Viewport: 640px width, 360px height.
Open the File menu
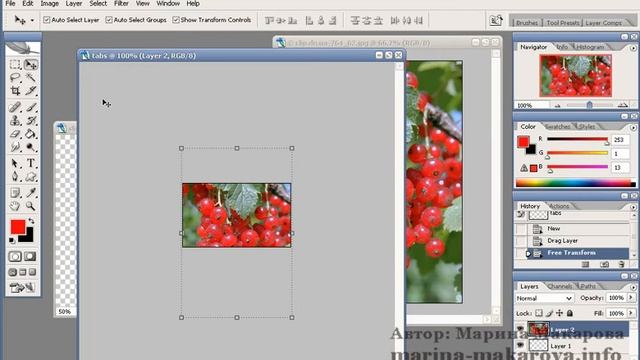point(10,3)
